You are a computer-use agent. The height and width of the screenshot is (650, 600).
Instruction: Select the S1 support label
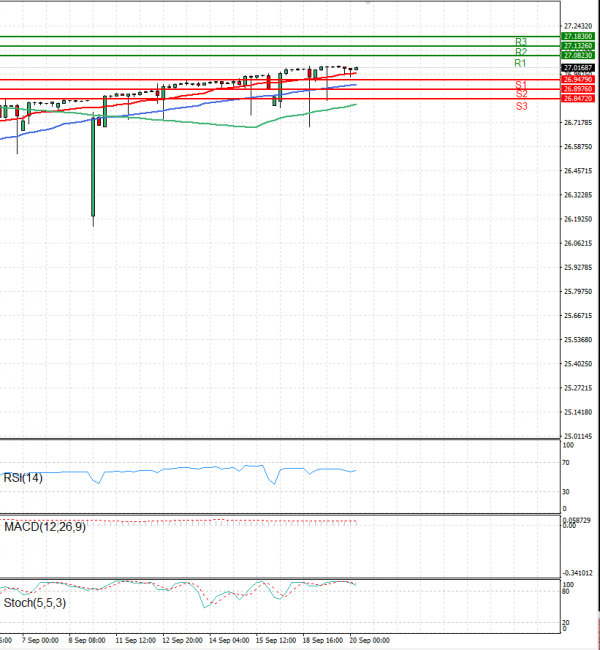[521, 85]
